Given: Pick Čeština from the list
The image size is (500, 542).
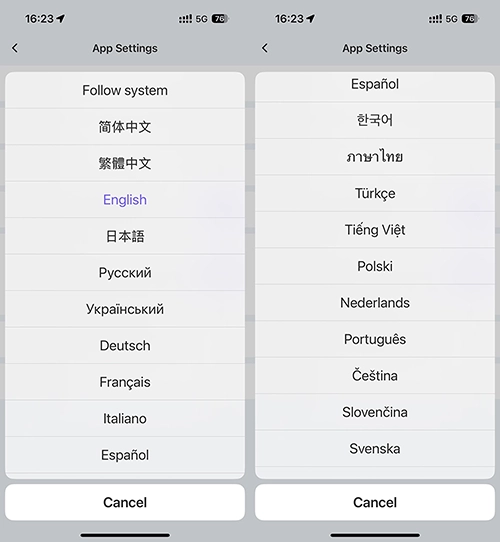Looking at the screenshot, I should tap(375, 376).
